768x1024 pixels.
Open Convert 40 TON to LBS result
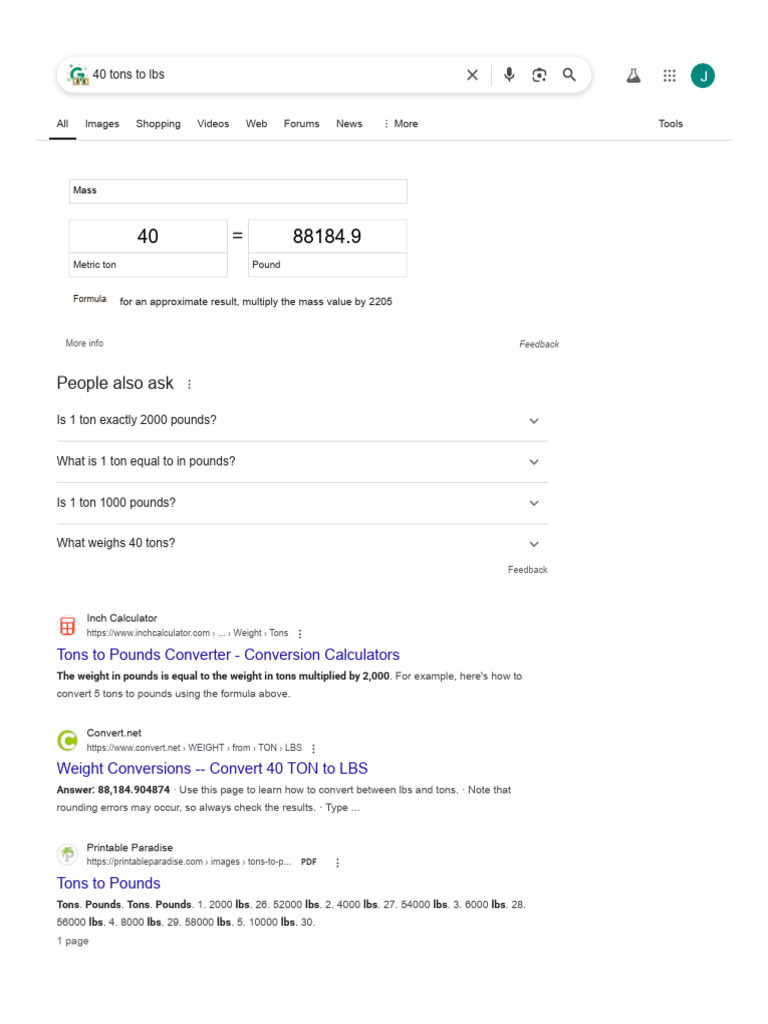coord(212,769)
